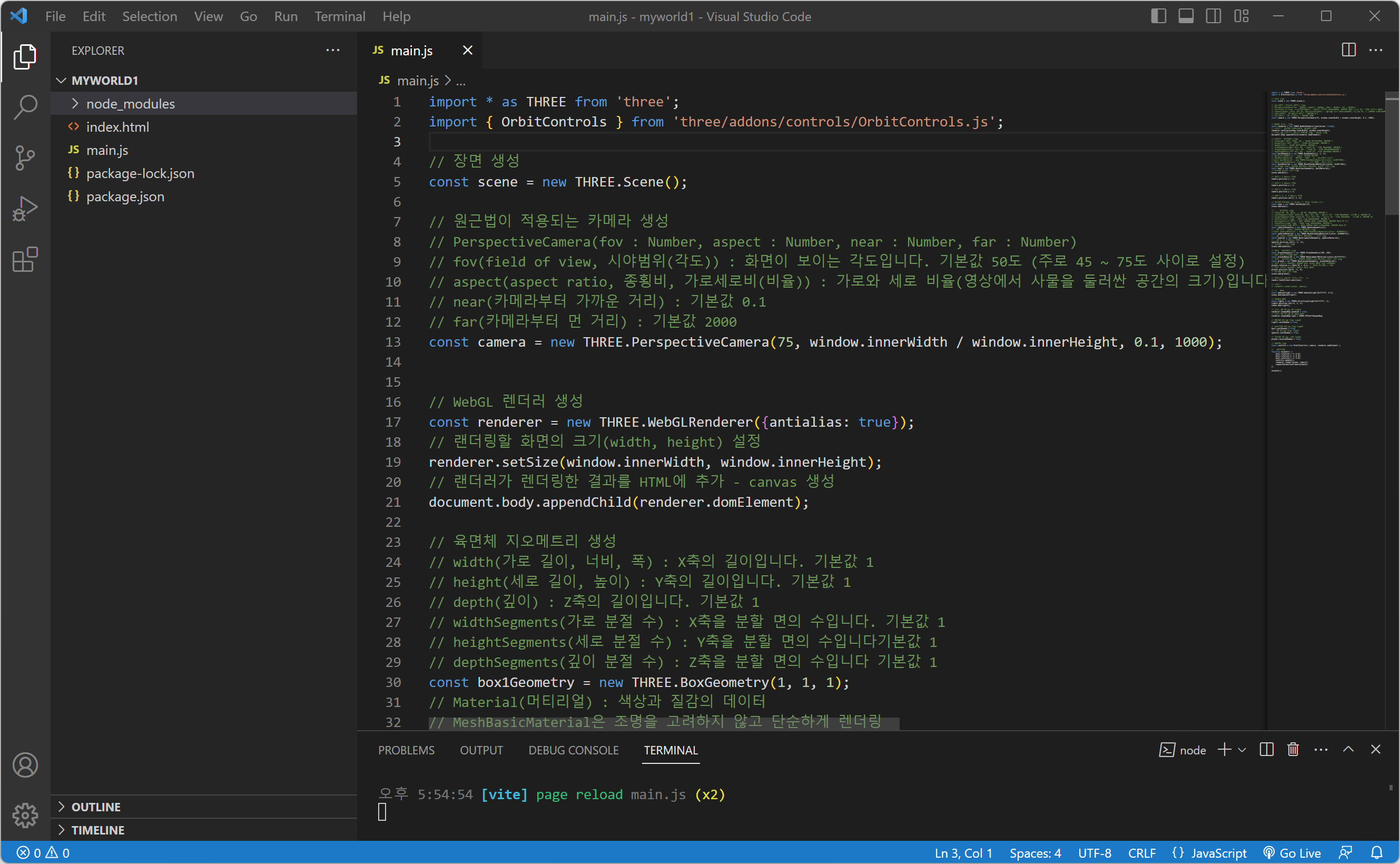Image resolution: width=1400 pixels, height=864 pixels.
Task: Toggle primary side bar visibility
Action: 1158,16
